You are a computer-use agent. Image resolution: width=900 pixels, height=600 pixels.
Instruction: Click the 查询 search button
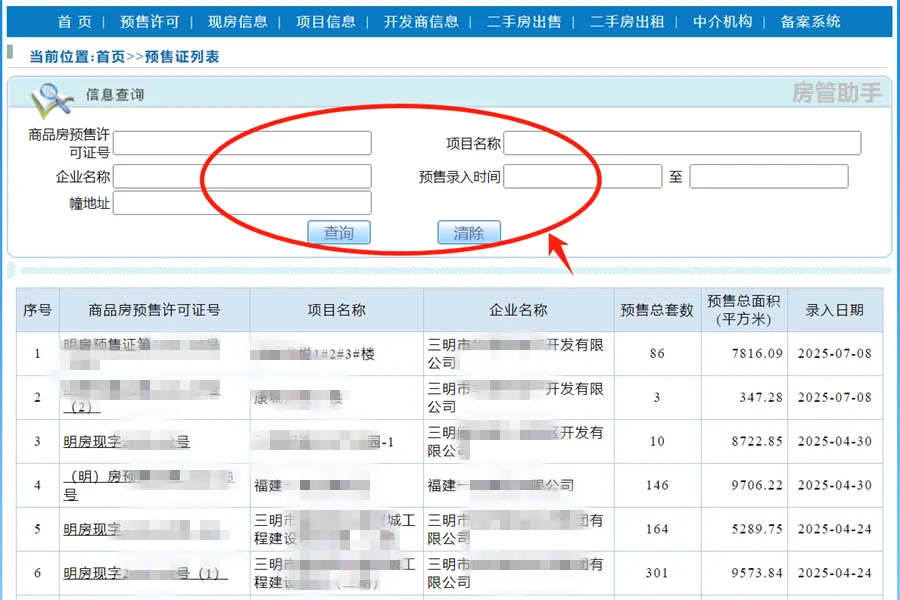coord(338,233)
